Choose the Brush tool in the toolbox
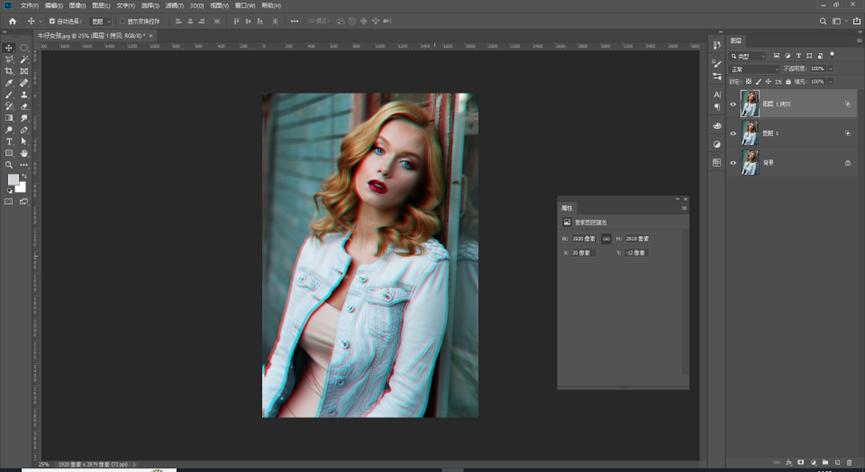Image resolution: width=865 pixels, height=472 pixels. point(9,95)
